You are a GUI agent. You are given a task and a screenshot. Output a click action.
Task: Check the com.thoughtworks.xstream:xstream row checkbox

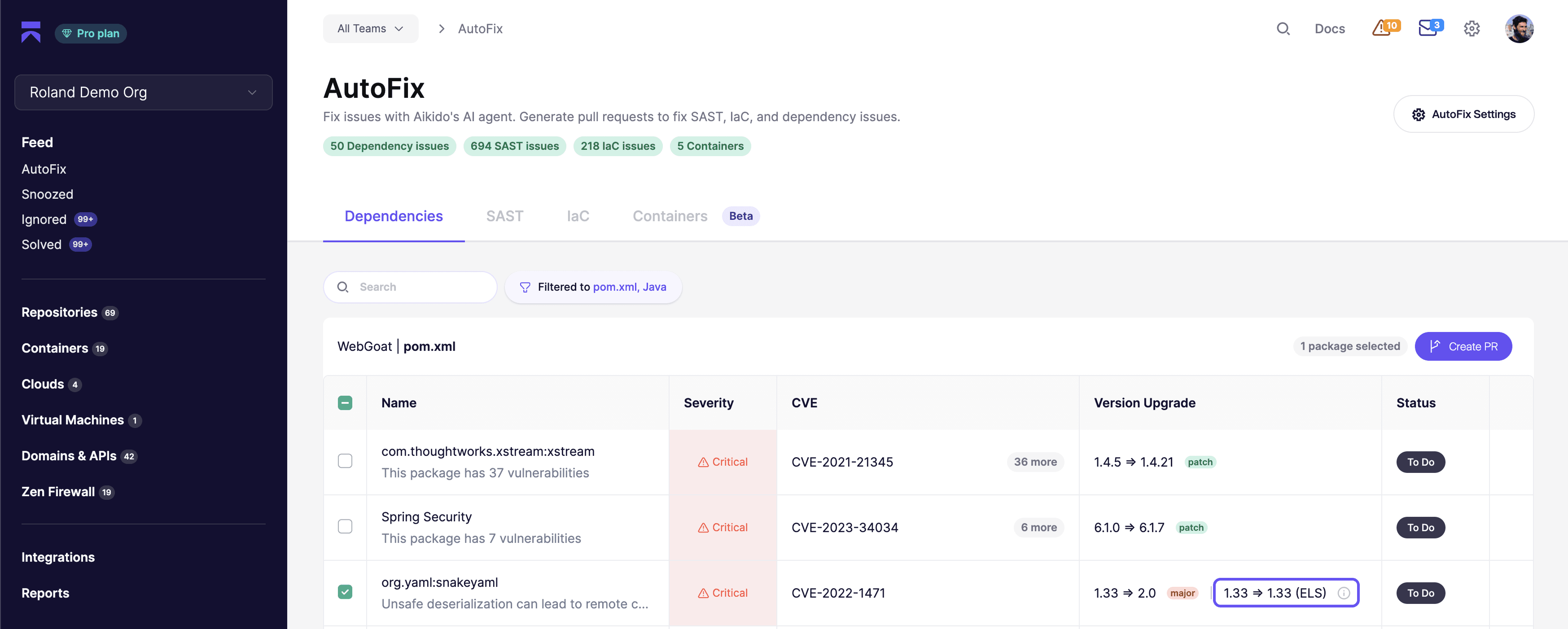point(345,460)
